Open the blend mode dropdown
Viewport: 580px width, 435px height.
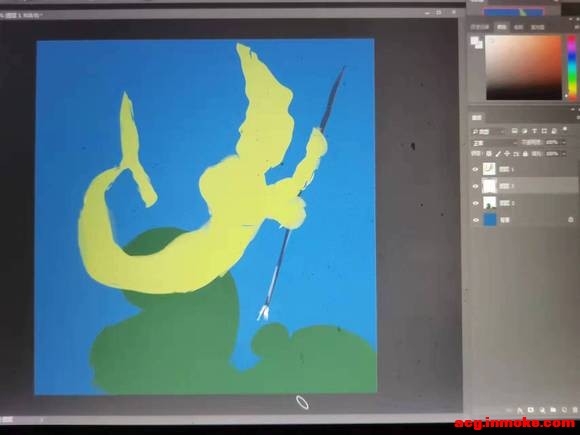tap(493, 142)
